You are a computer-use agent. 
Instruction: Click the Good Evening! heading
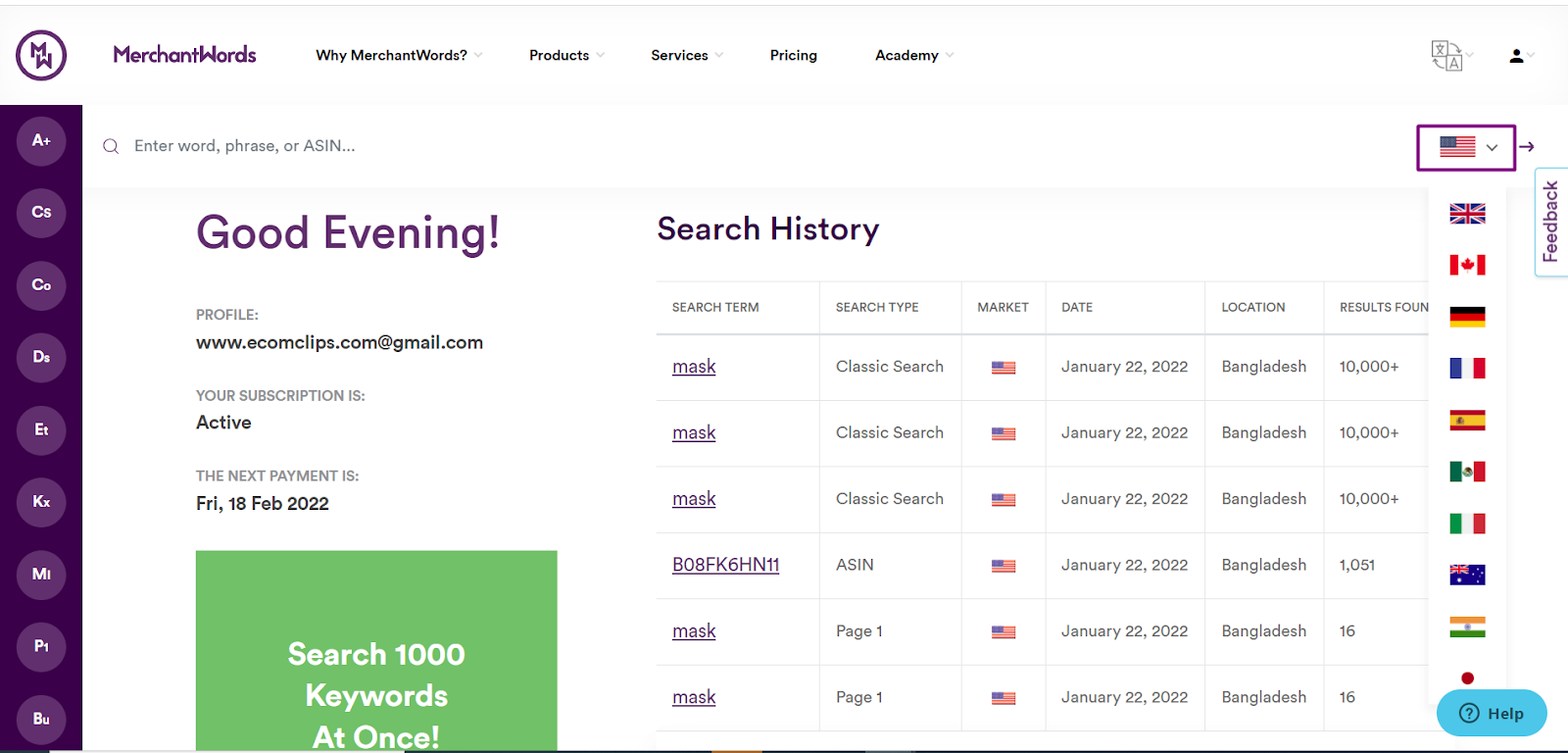click(x=348, y=233)
